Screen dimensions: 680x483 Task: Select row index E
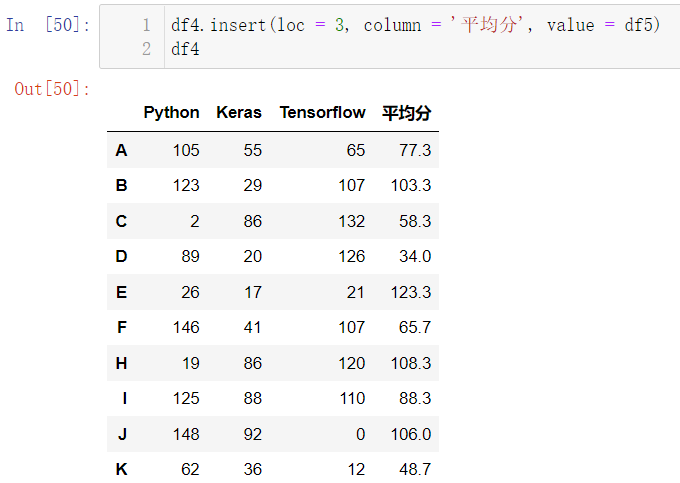(121, 292)
